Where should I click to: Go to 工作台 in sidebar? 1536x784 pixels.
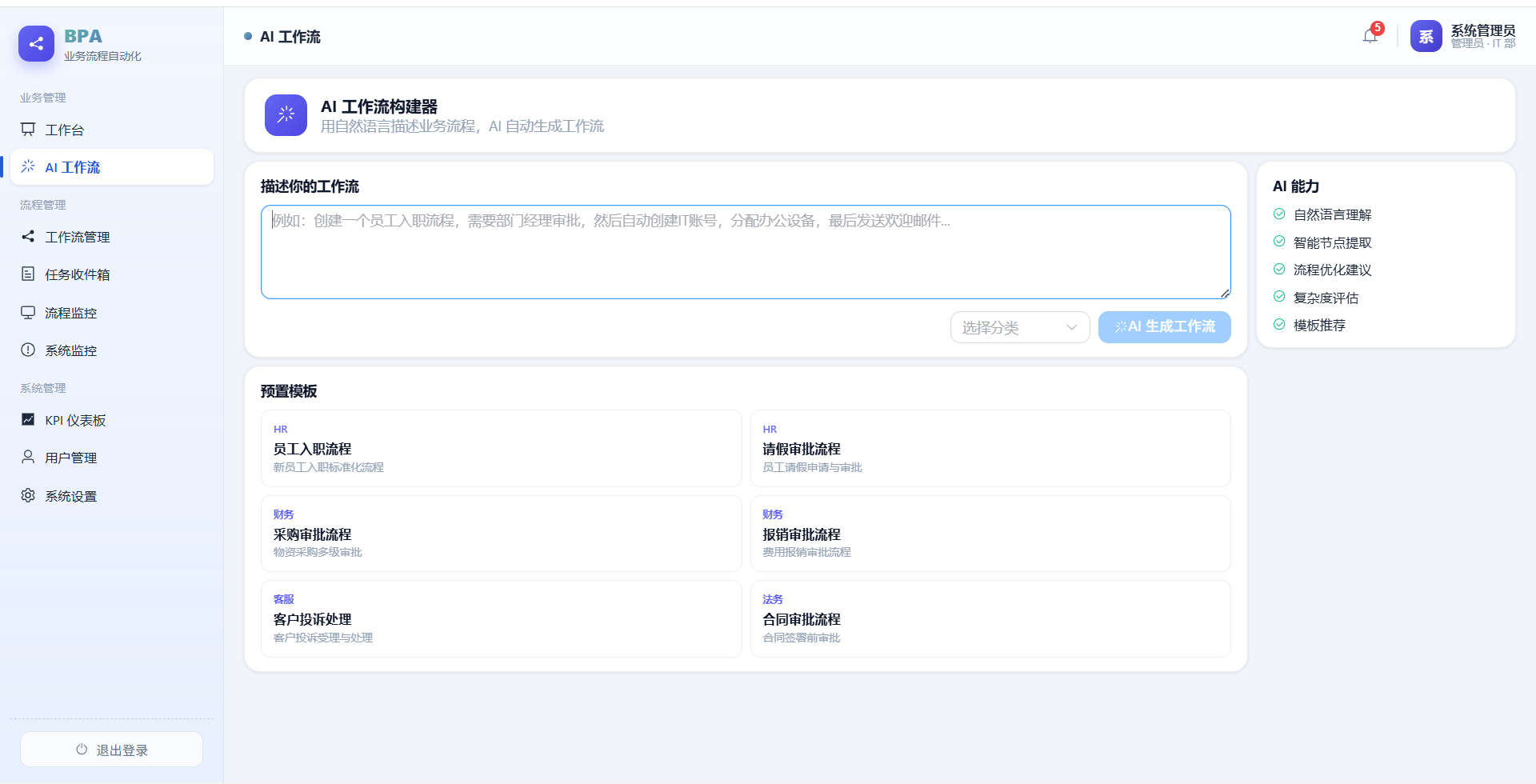tap(112, 130)
